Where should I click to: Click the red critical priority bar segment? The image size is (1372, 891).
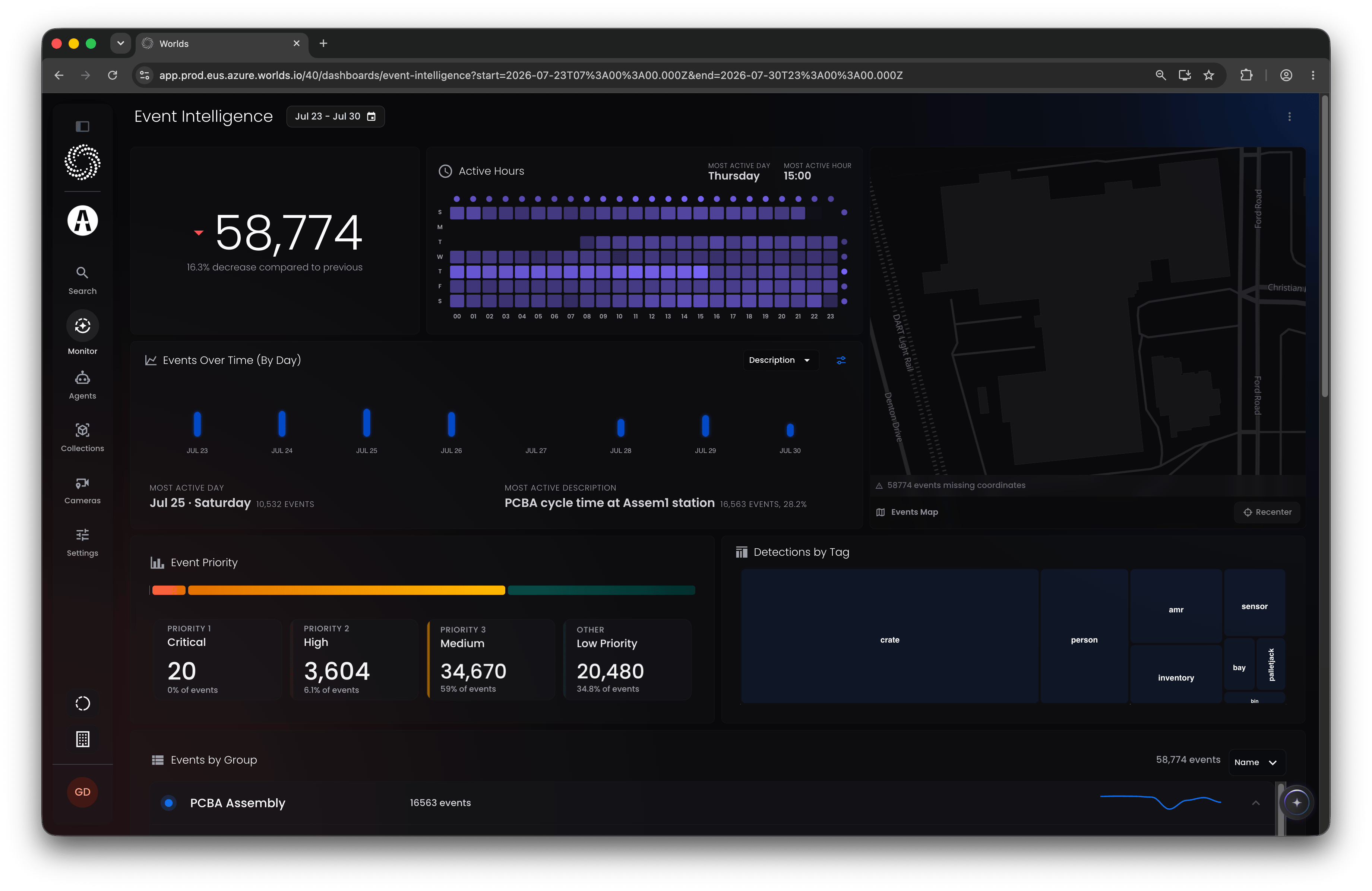tap(168, 590)
